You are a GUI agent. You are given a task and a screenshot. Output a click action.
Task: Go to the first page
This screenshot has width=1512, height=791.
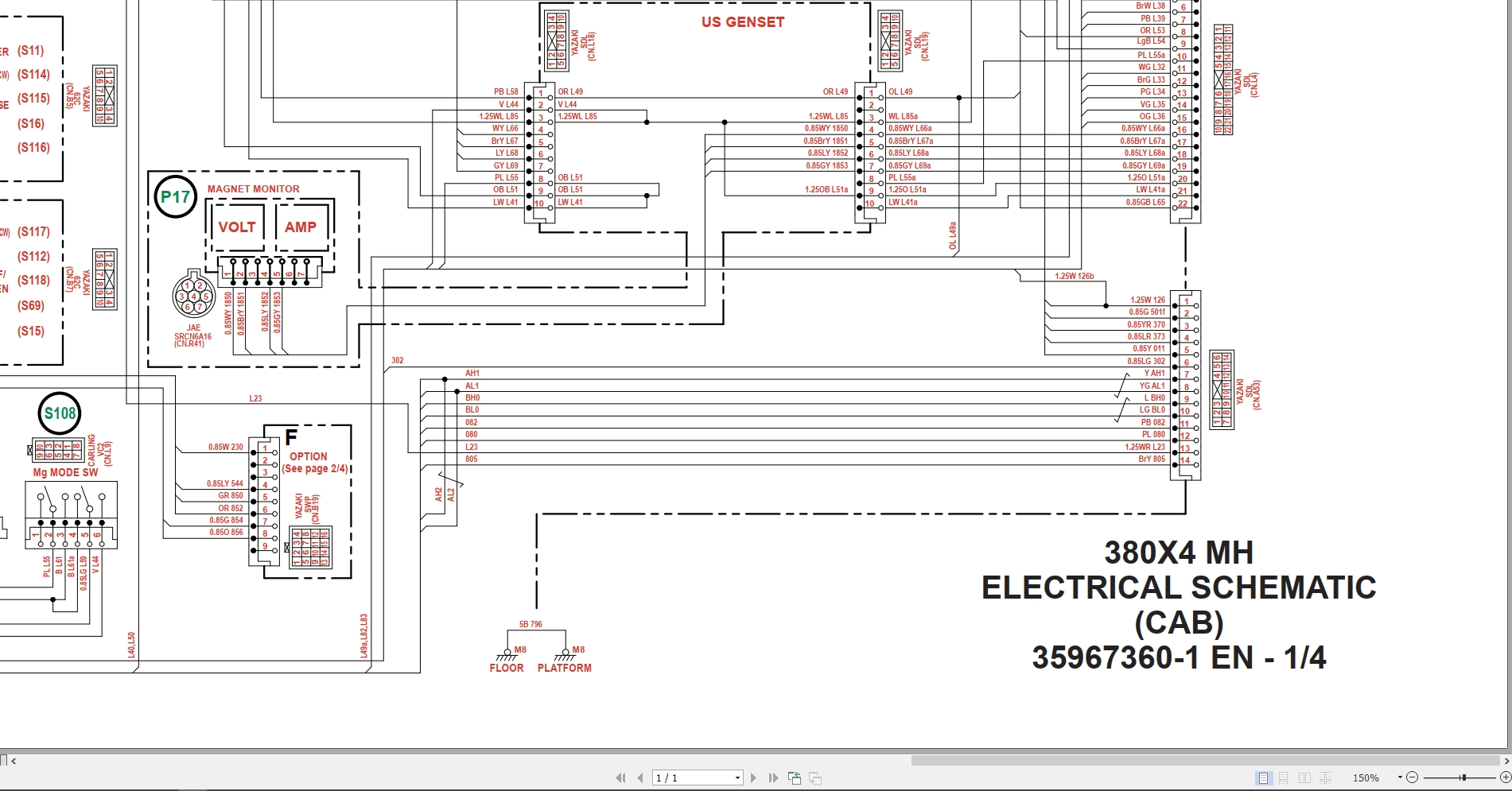(620, 777)
